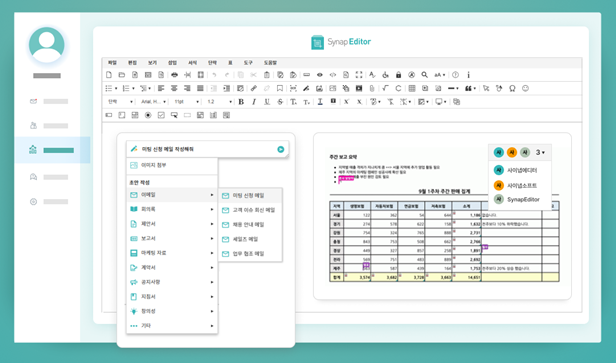Click the text highlight color icon
Viewport: 616px width, 363px height.
[333, 102]
